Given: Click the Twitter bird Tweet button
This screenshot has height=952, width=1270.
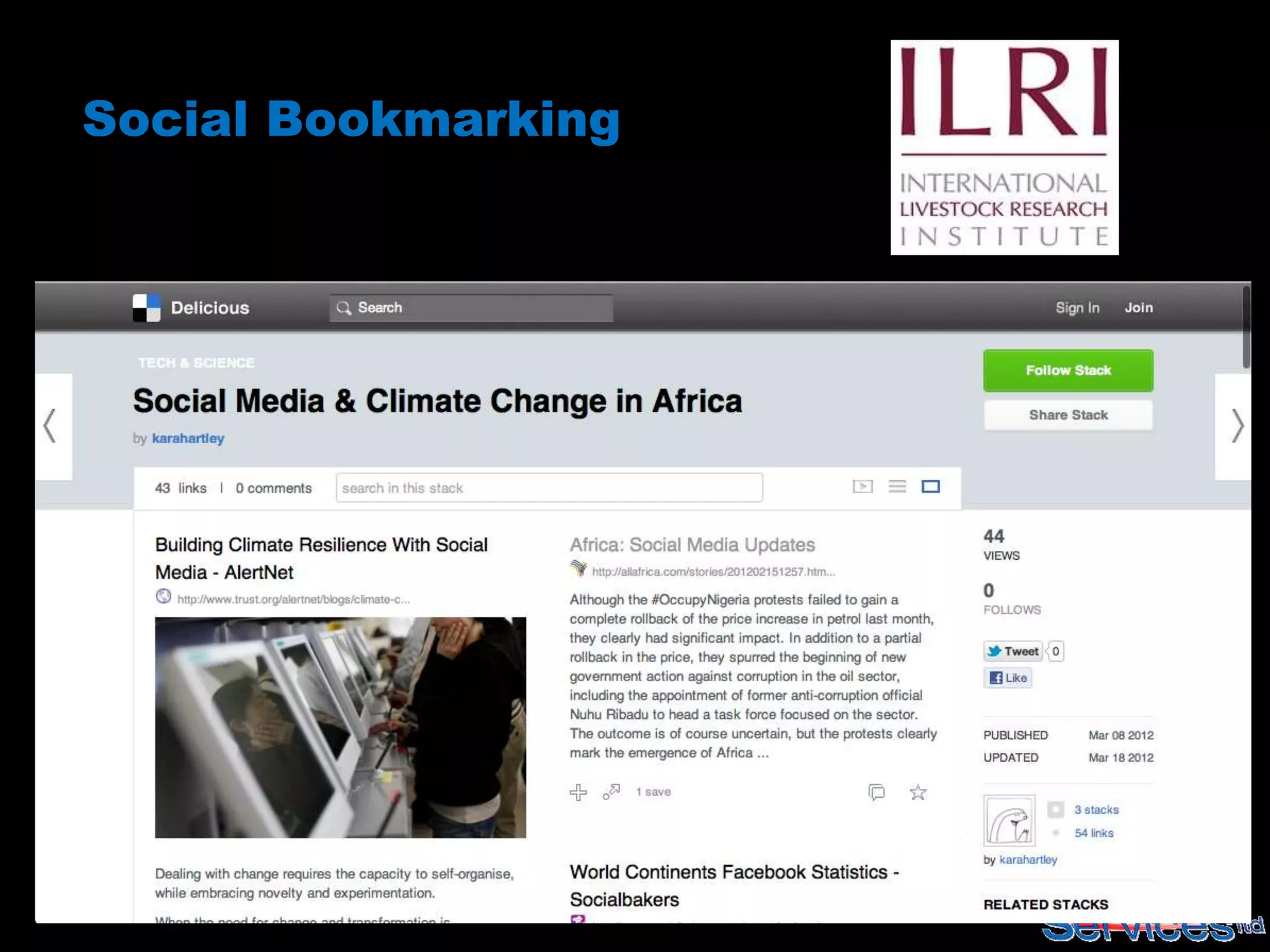Looking at the screenshot, I should coord(1013,651).
